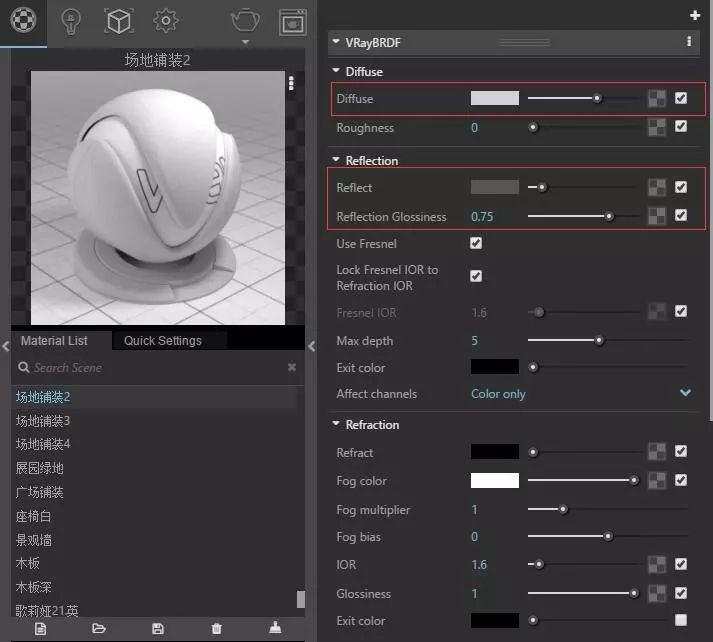Collapse the Reflection section
Screen dimensions: 713x642
336,161
